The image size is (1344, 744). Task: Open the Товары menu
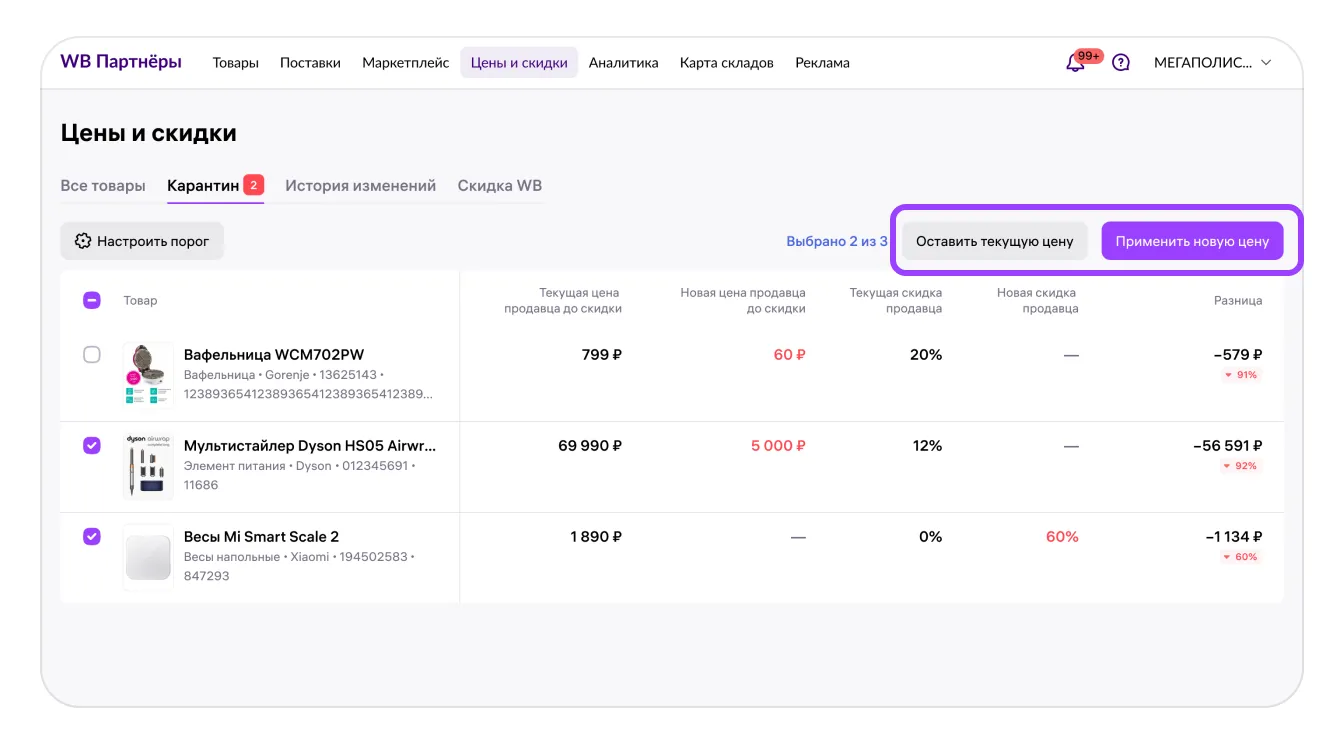click(x=236, y=62)
